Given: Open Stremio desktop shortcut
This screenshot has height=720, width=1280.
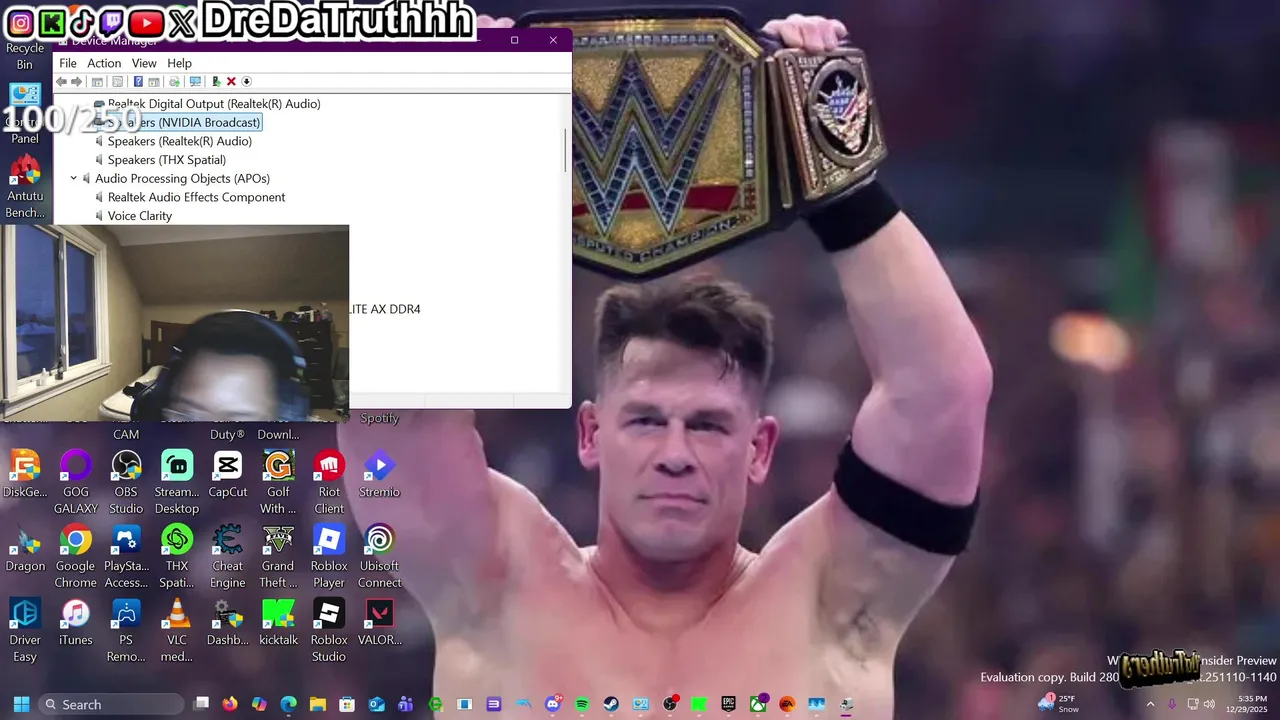Looking at the screenshot, I should click(x=379, y=474).
